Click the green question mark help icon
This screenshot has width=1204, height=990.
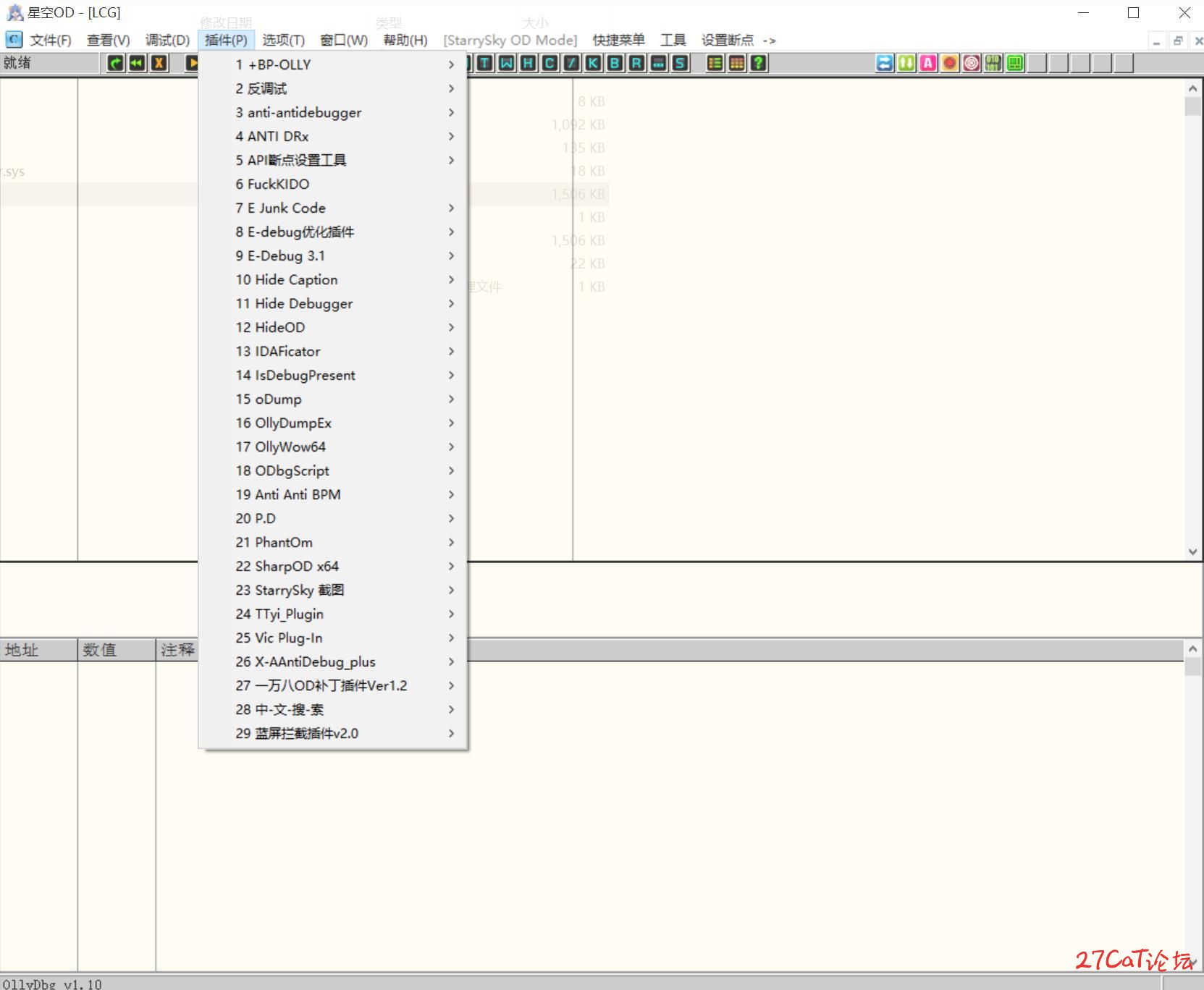(x=758, y=63)
